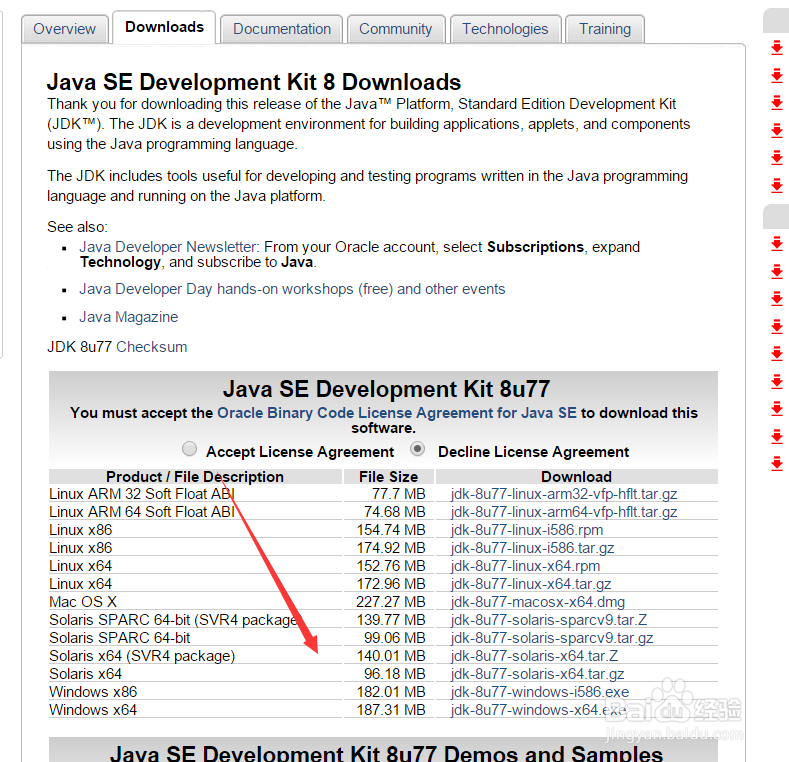
Task: Click the 227.27 MB file size
Action: (390, 602)
